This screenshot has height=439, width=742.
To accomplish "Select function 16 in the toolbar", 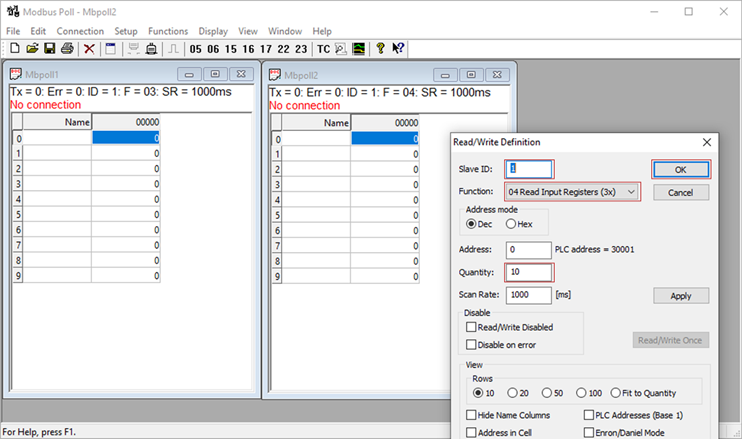I will 248,49.
